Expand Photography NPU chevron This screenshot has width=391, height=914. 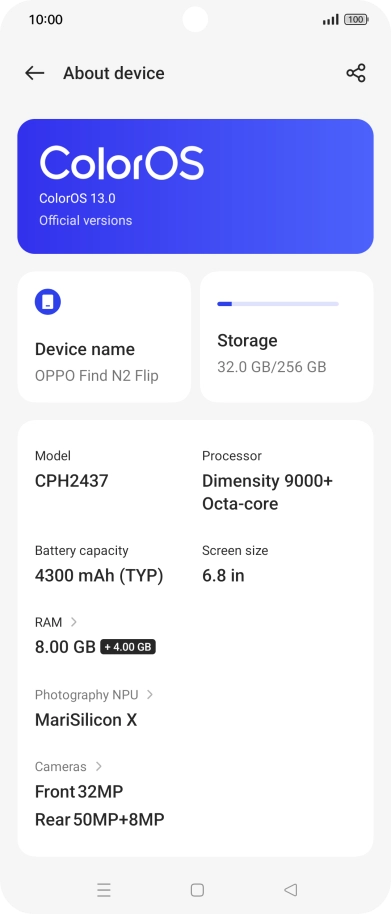[150, 694]
